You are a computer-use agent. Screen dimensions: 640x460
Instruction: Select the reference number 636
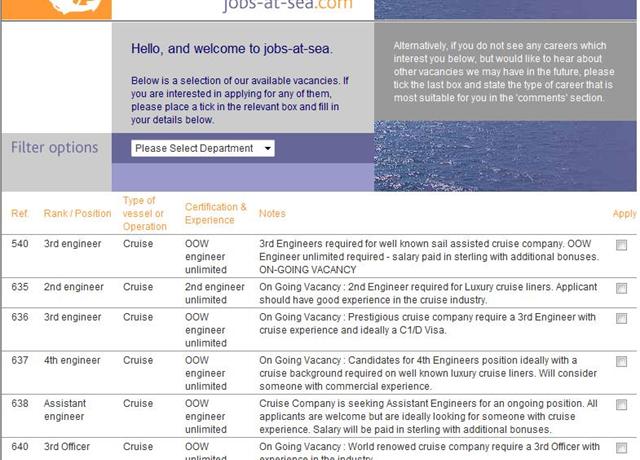pos(20,317)
